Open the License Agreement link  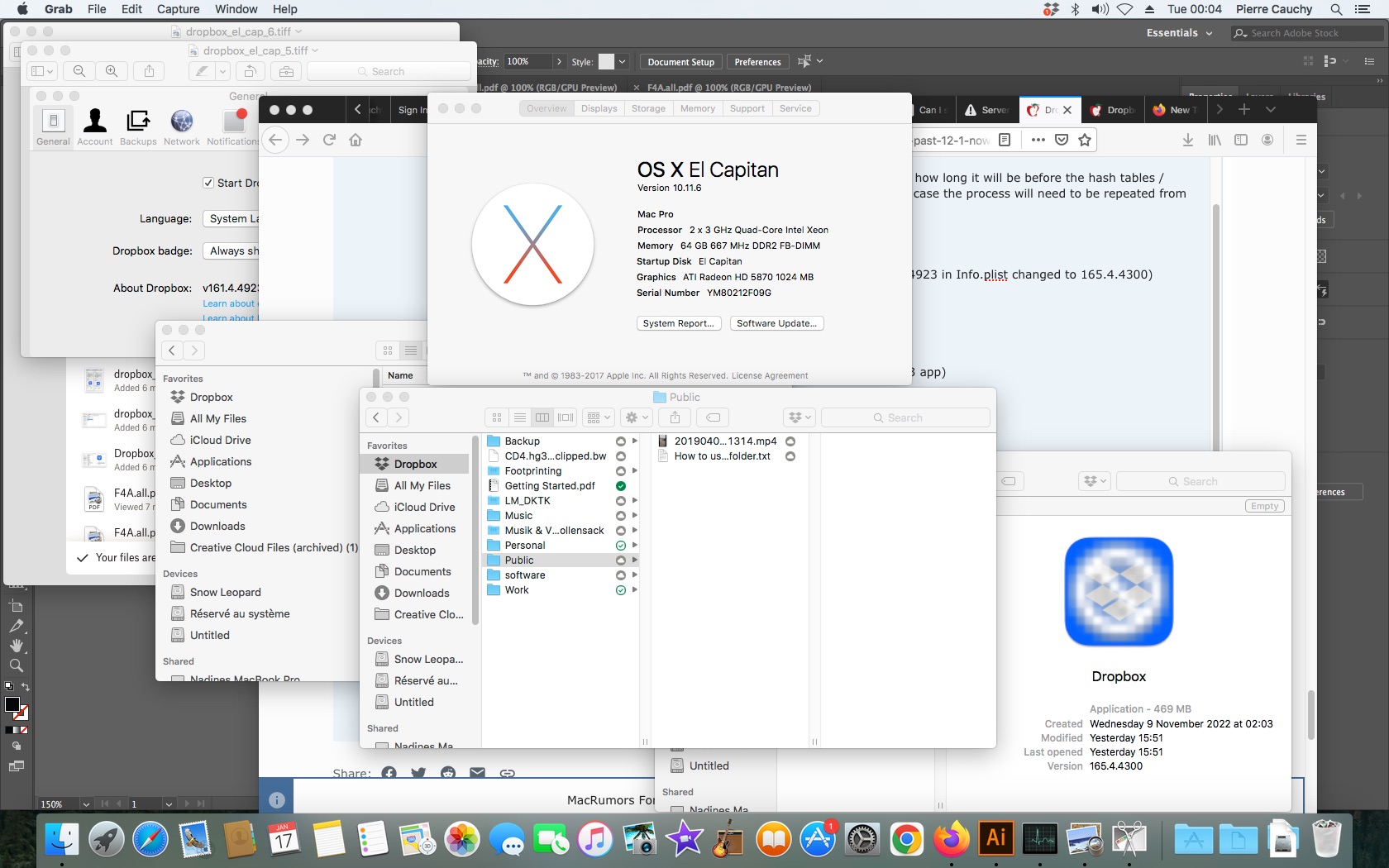[770, 375]
